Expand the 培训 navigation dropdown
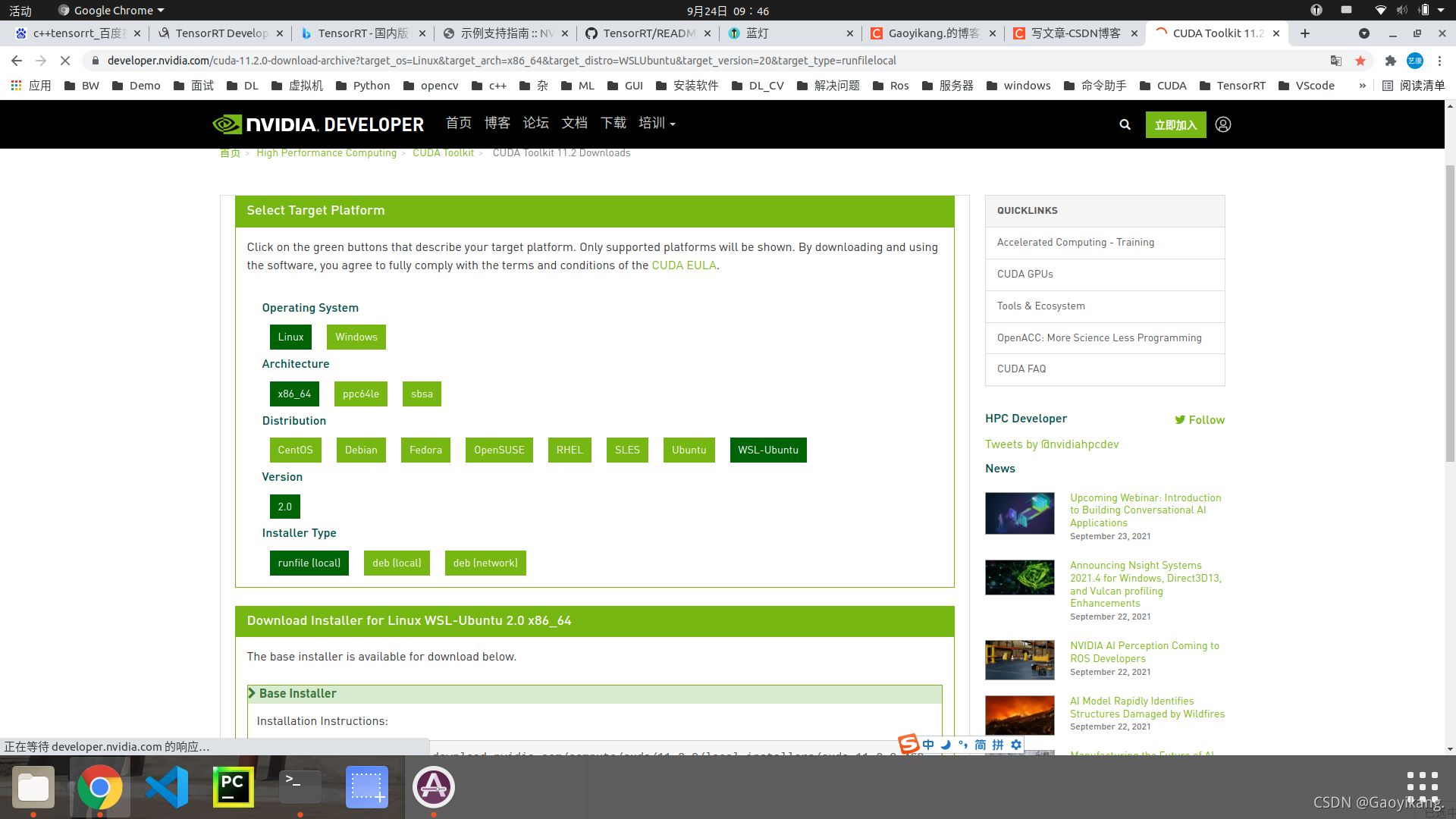 (x=657, y=124)
